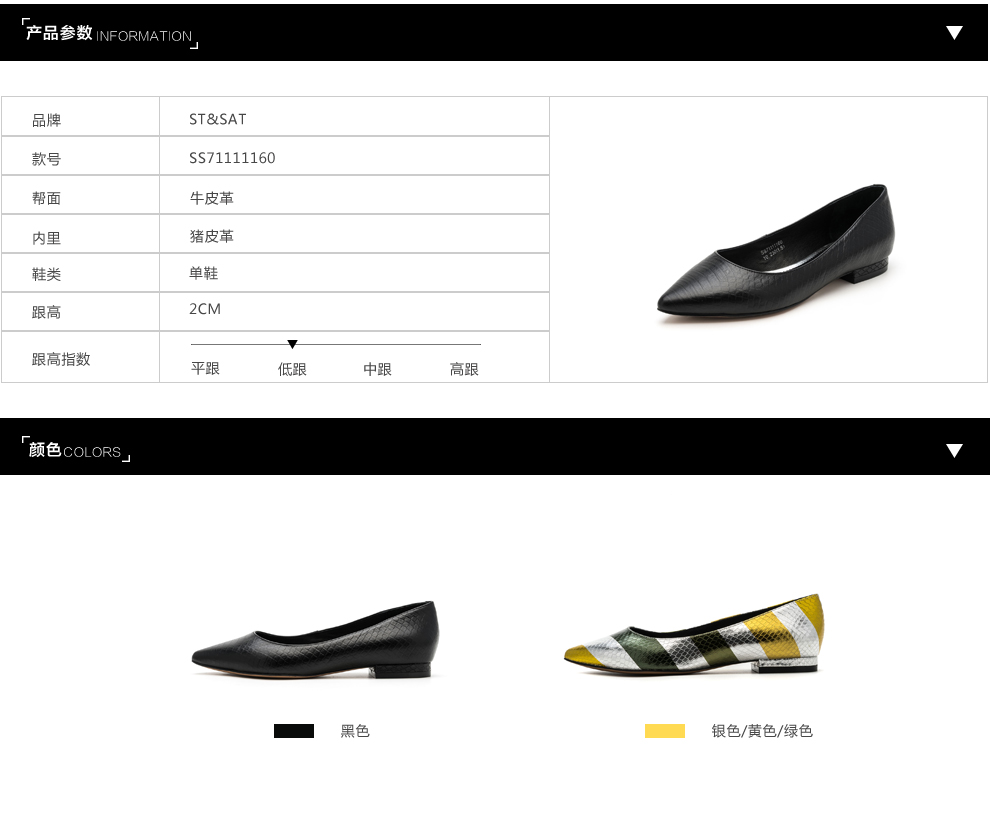Click the 颜色 COLORS header title
This screenshot has width=990, height=831.
coord(75,450)
